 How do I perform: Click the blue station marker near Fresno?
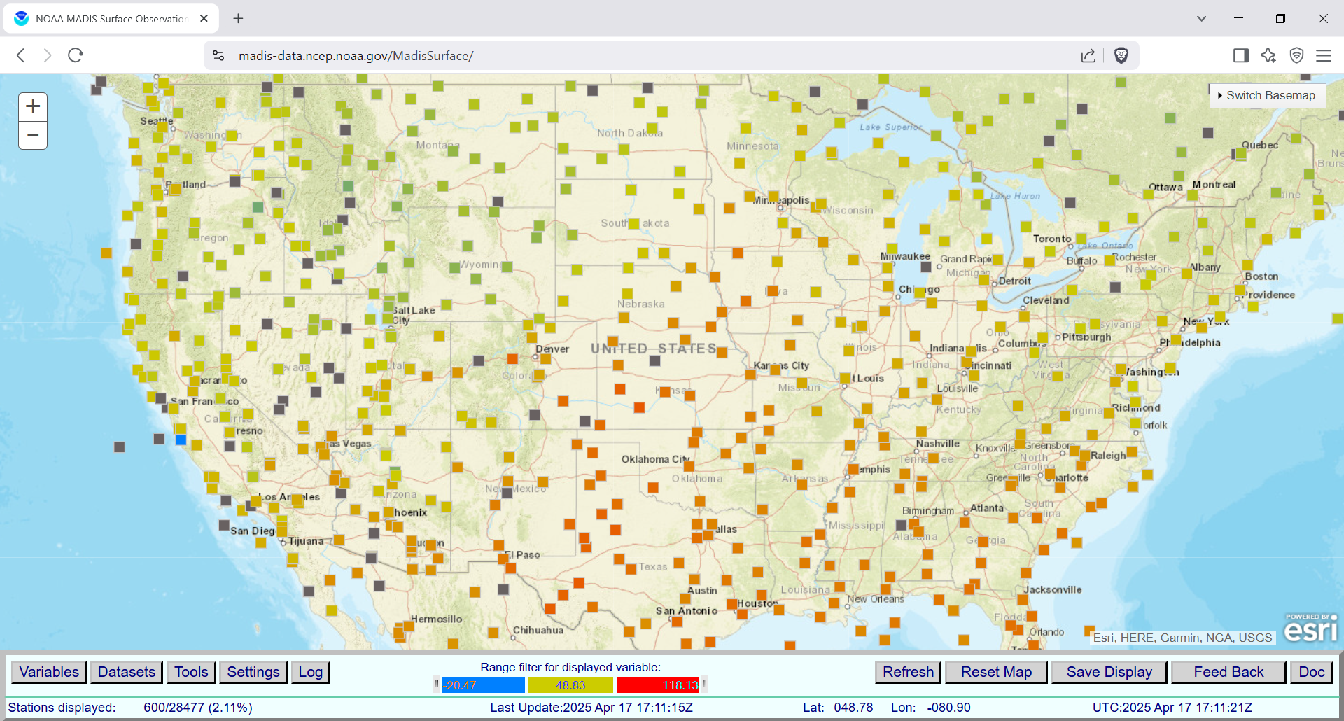(x=181, y=439)
